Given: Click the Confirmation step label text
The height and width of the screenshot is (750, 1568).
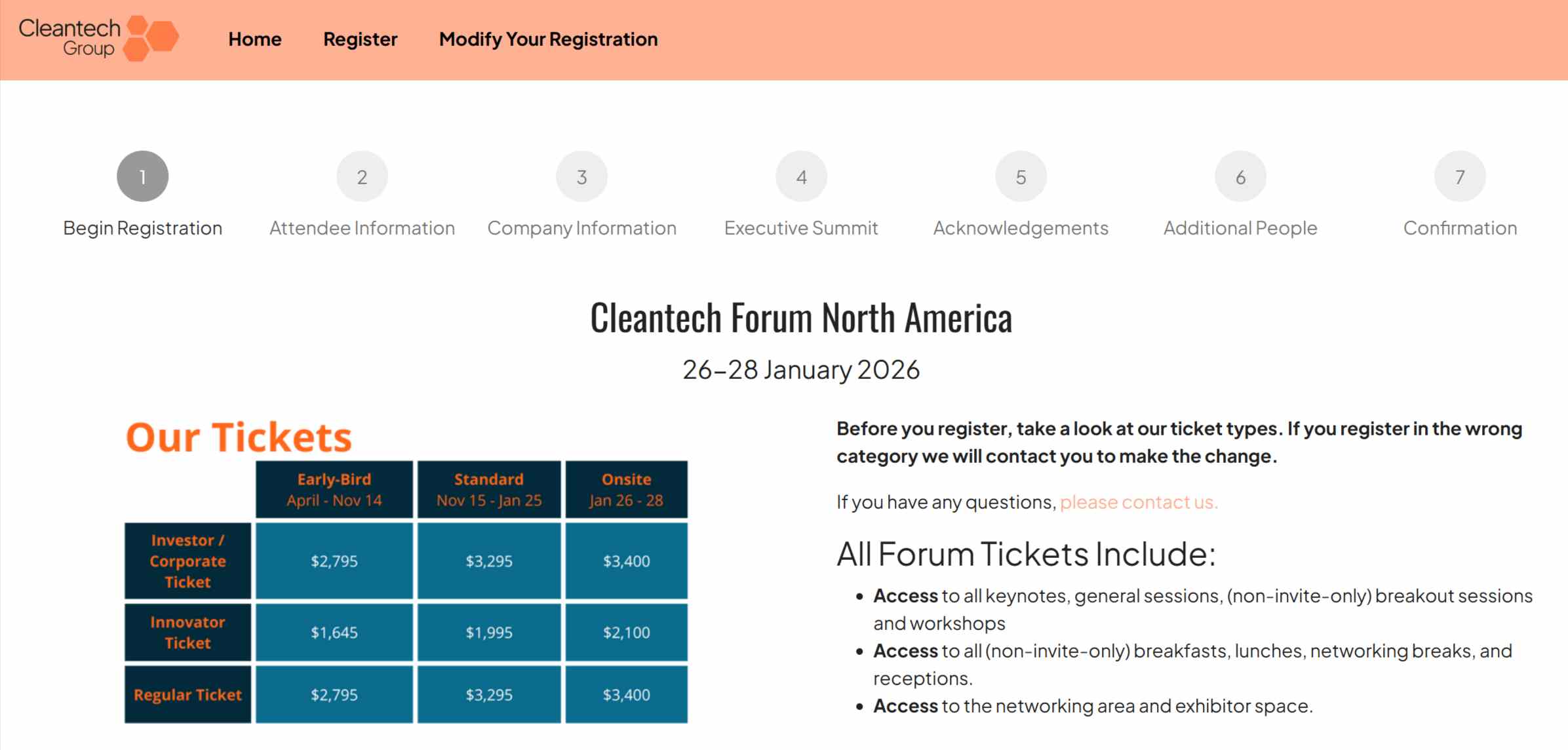Looking at the screenshot, I should click(1459, 227).
